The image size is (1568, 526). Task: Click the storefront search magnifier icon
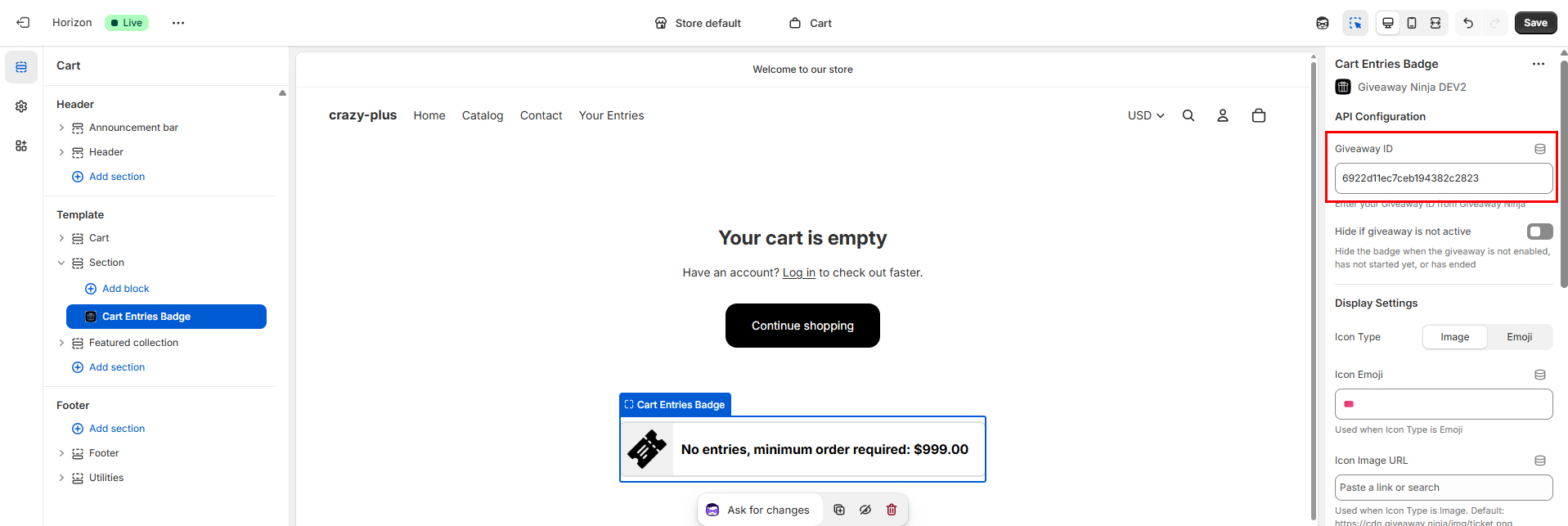point(1188,115)
